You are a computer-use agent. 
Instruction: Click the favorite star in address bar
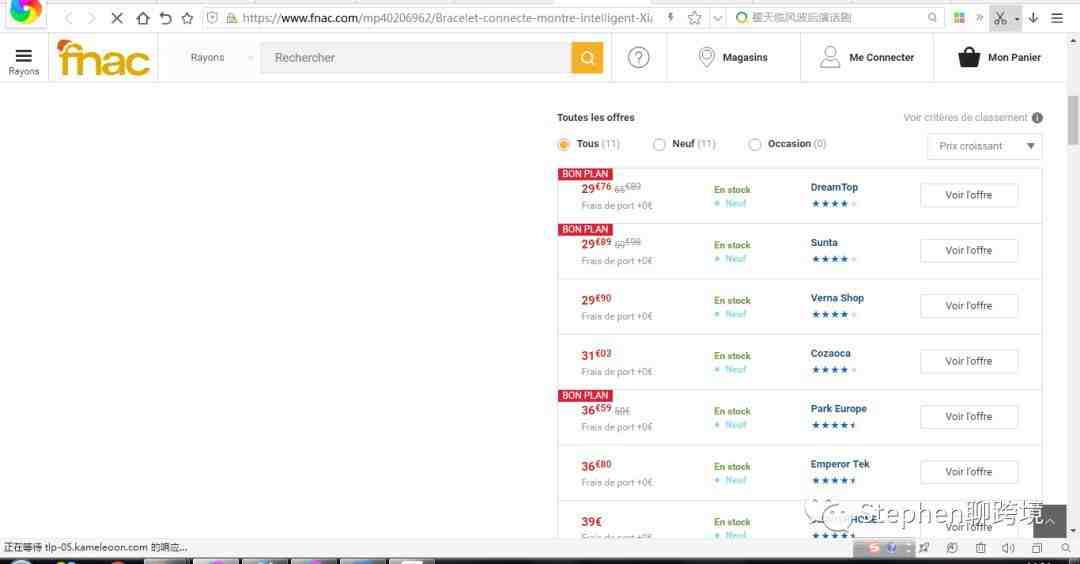694,18
